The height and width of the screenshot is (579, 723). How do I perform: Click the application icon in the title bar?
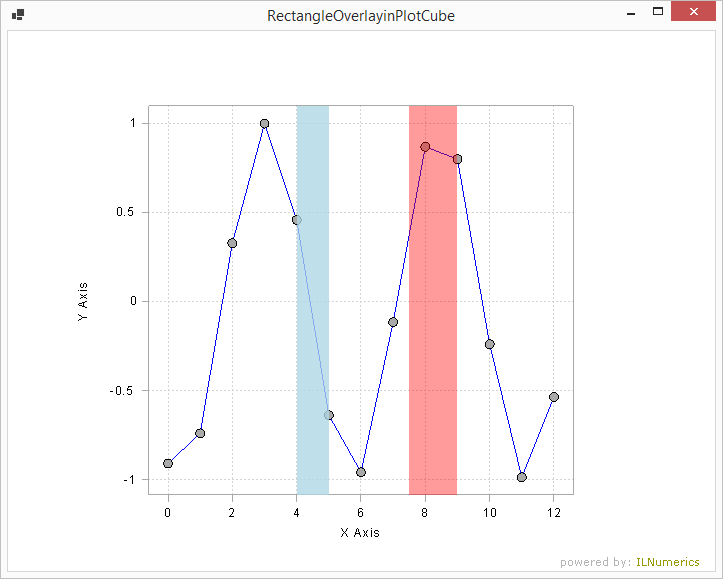18,15
